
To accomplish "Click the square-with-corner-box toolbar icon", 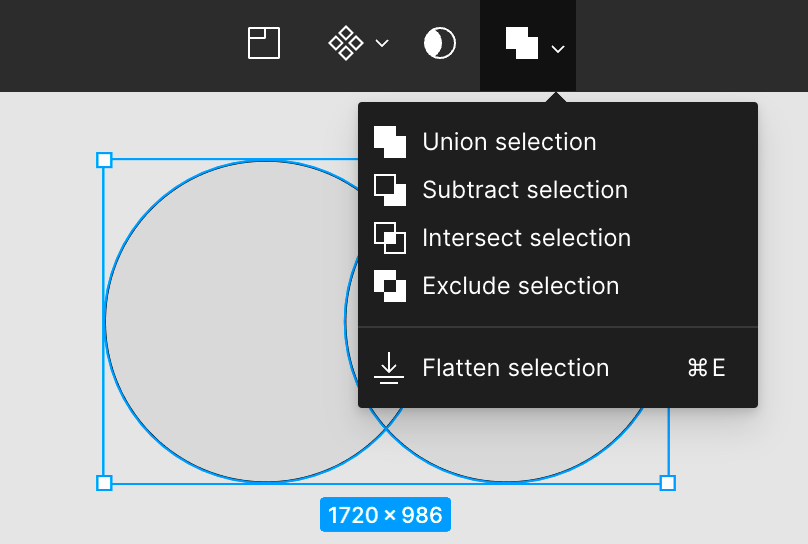I will 264,43.
